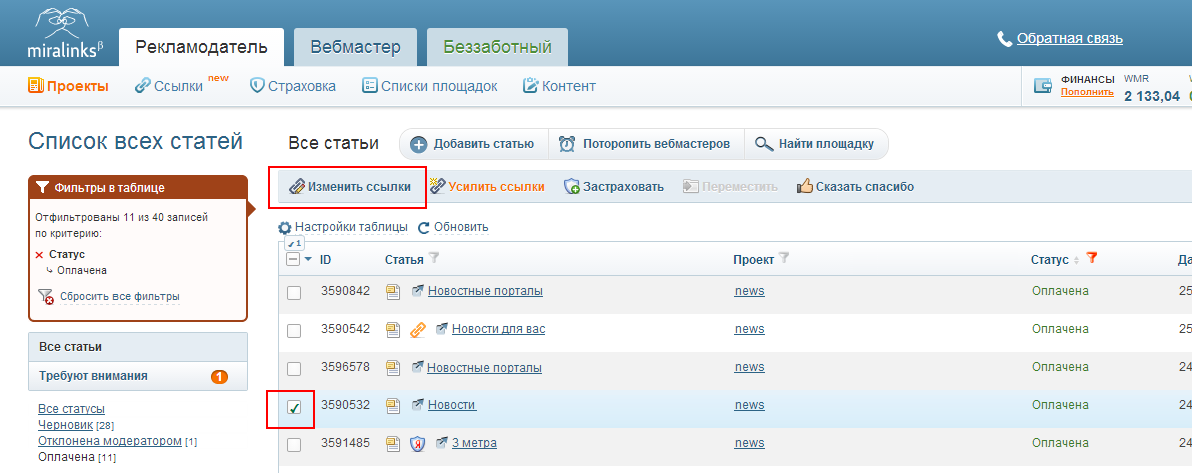
Task: Click the plus icon of Добавить статью
Action: tap(418, 144)
